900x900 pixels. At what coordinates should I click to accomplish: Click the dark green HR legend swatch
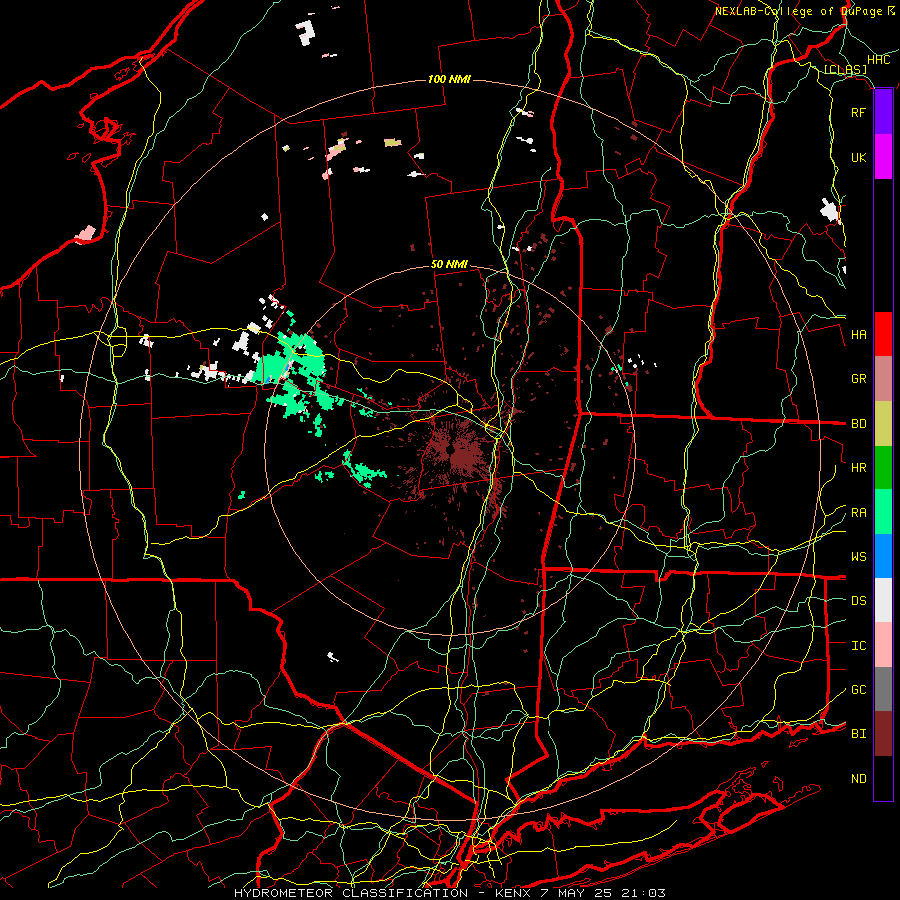tap(883, 467)
